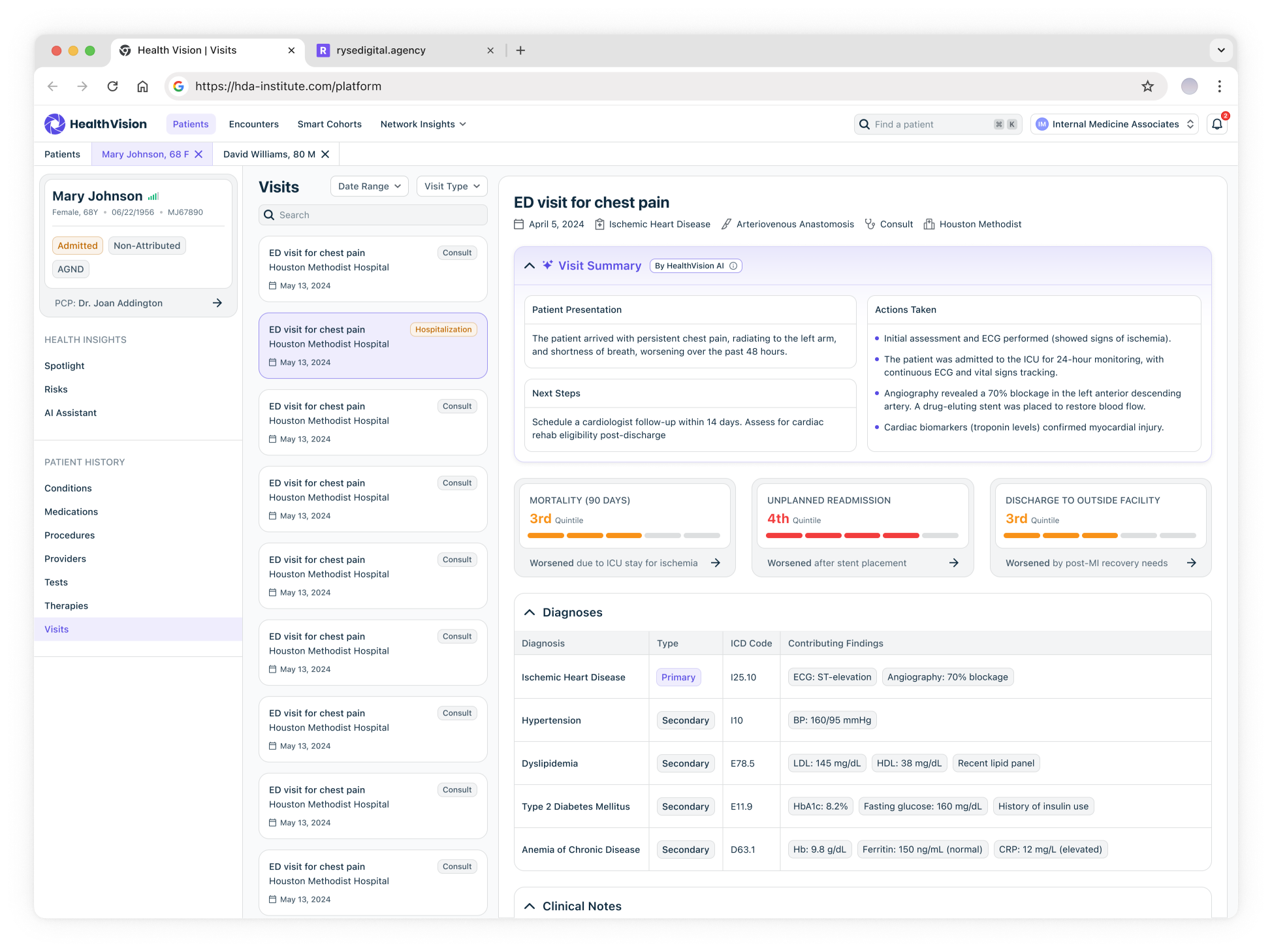Click the HealthVision logo icon
The width and height of the screenshot is (1272, 952).
pyautogui.click(x=55, y=124)
